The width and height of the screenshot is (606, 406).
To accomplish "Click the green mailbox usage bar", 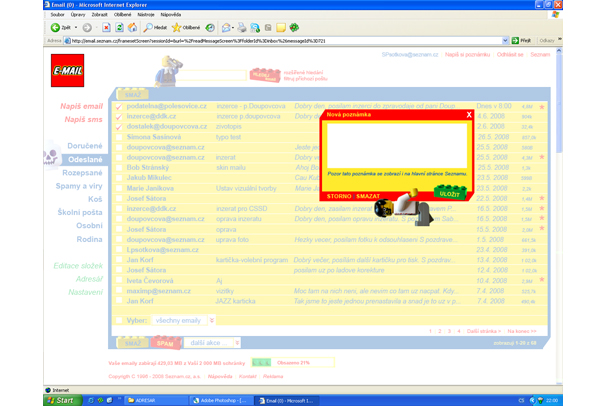I will click(x=261, y=363).
